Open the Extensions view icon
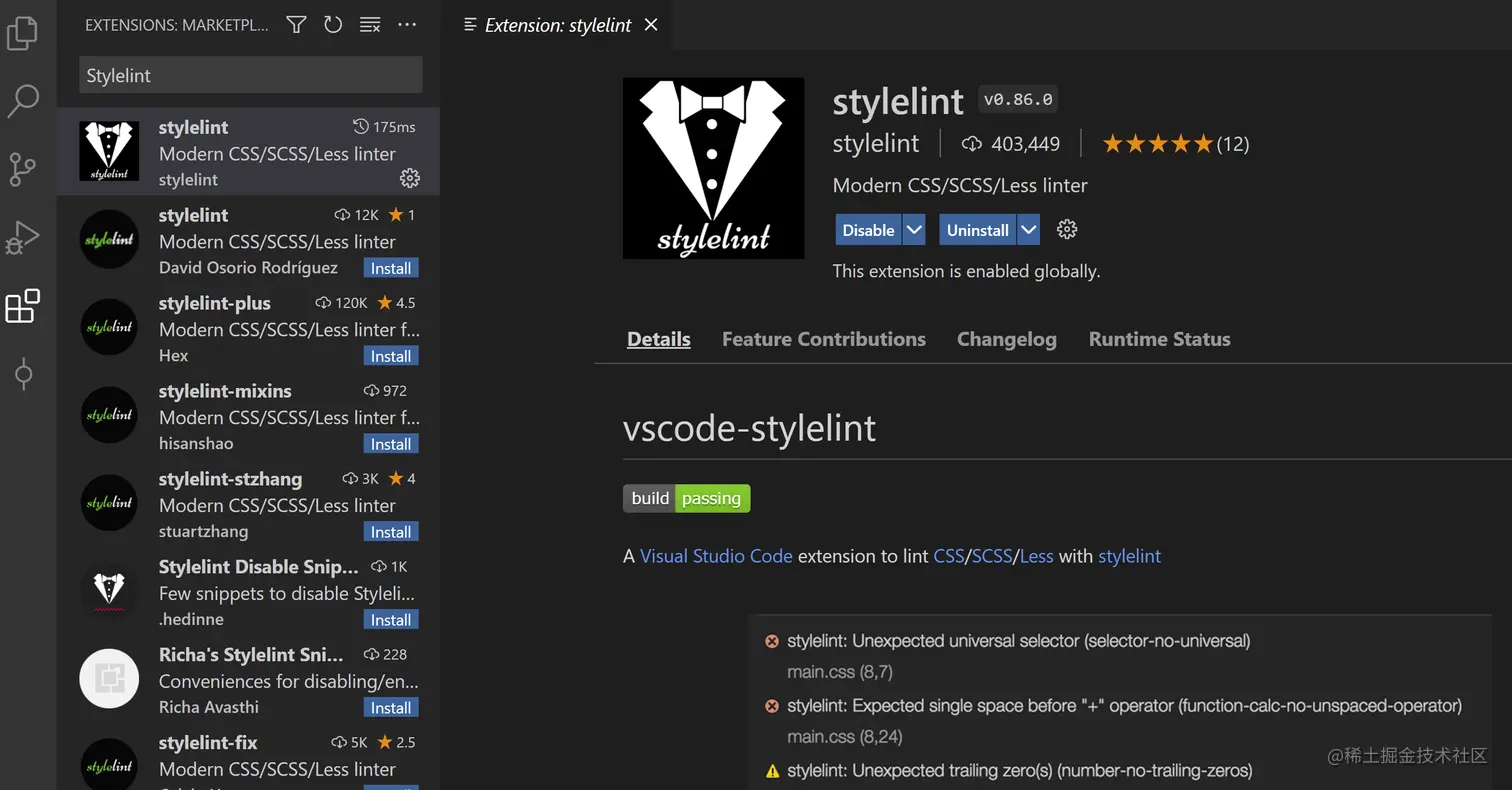 click(22, 306)
